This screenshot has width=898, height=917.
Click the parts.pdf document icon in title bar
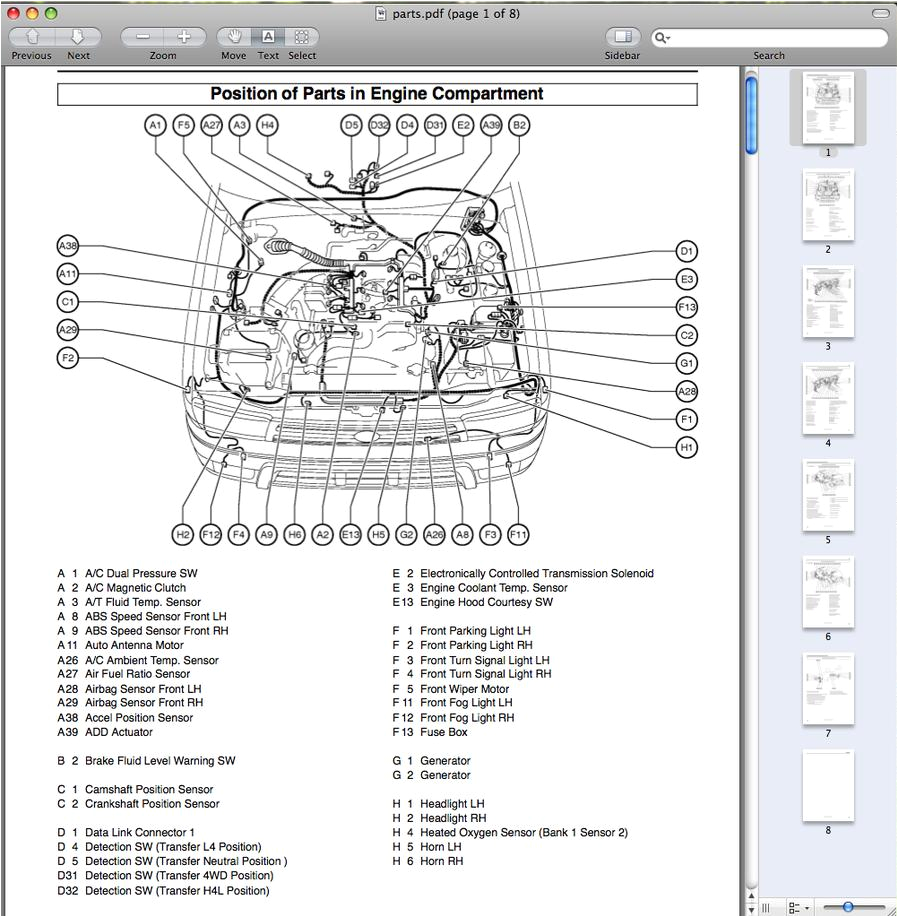pyautogui.click(x=380, y=13)
